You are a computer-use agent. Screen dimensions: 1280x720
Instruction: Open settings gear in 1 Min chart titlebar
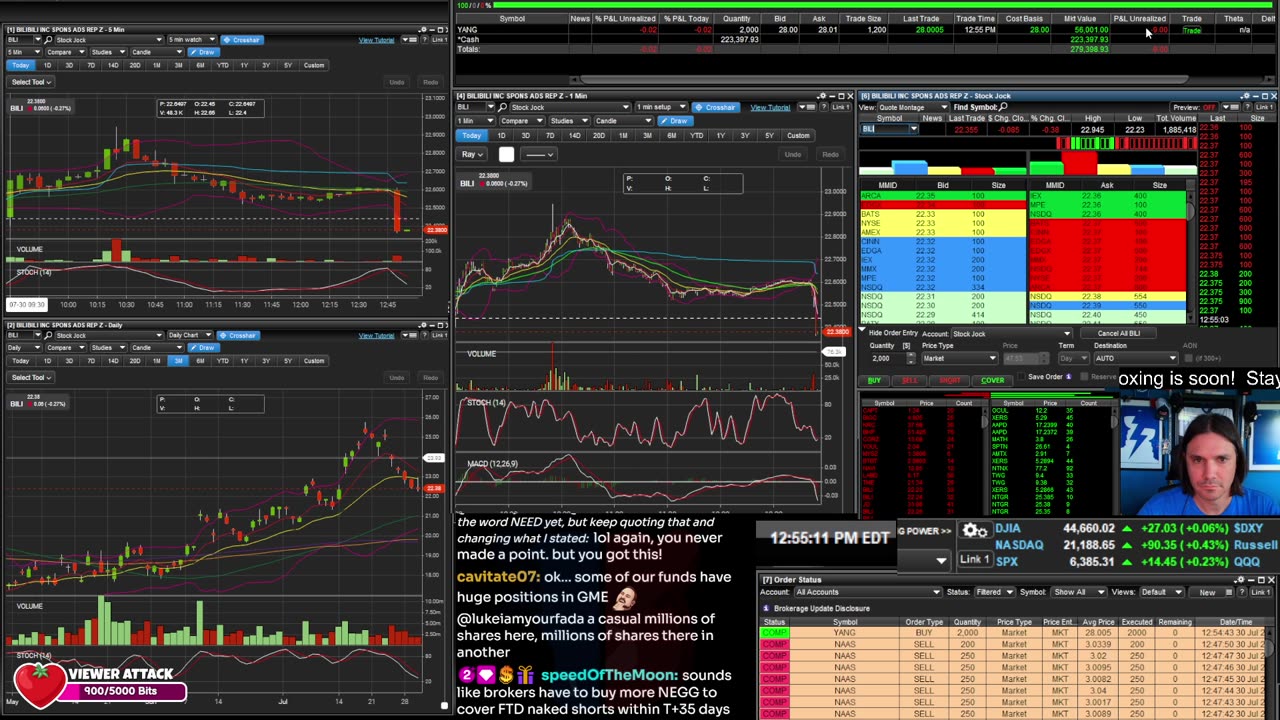[x=822, y=96]
